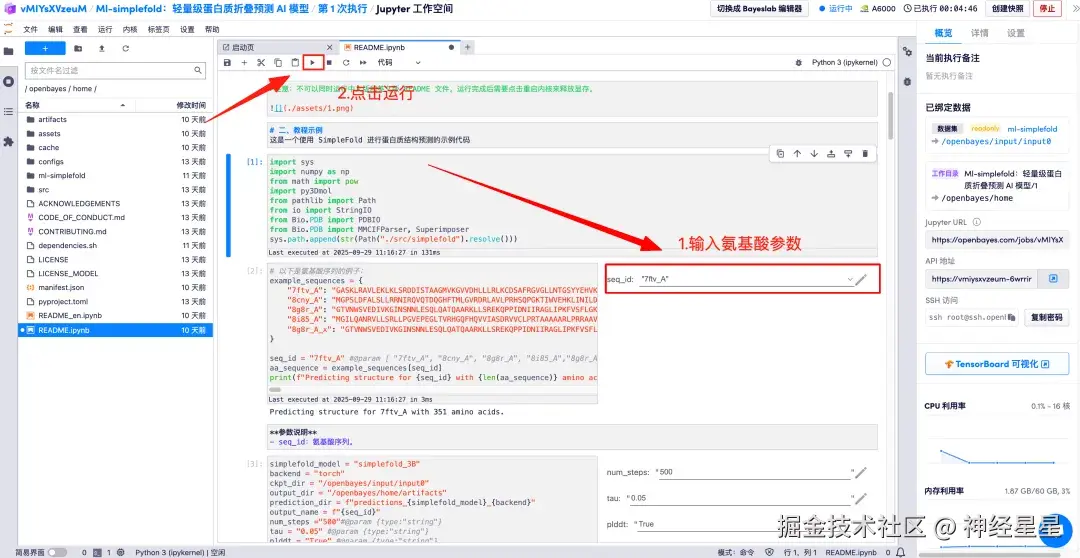Edit the num_steps value field
This screenshot has height=558, width=1080.
[753, 473]
